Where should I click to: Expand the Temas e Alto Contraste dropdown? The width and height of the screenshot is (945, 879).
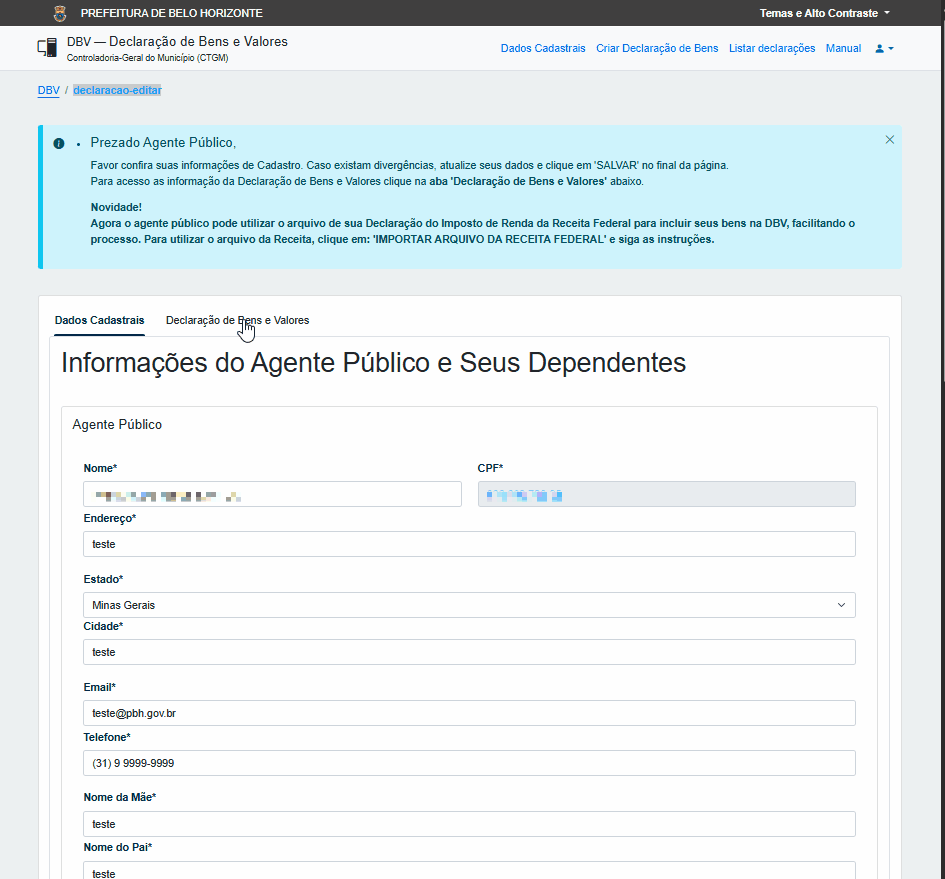pyautogui.click(x=824, y=13)
